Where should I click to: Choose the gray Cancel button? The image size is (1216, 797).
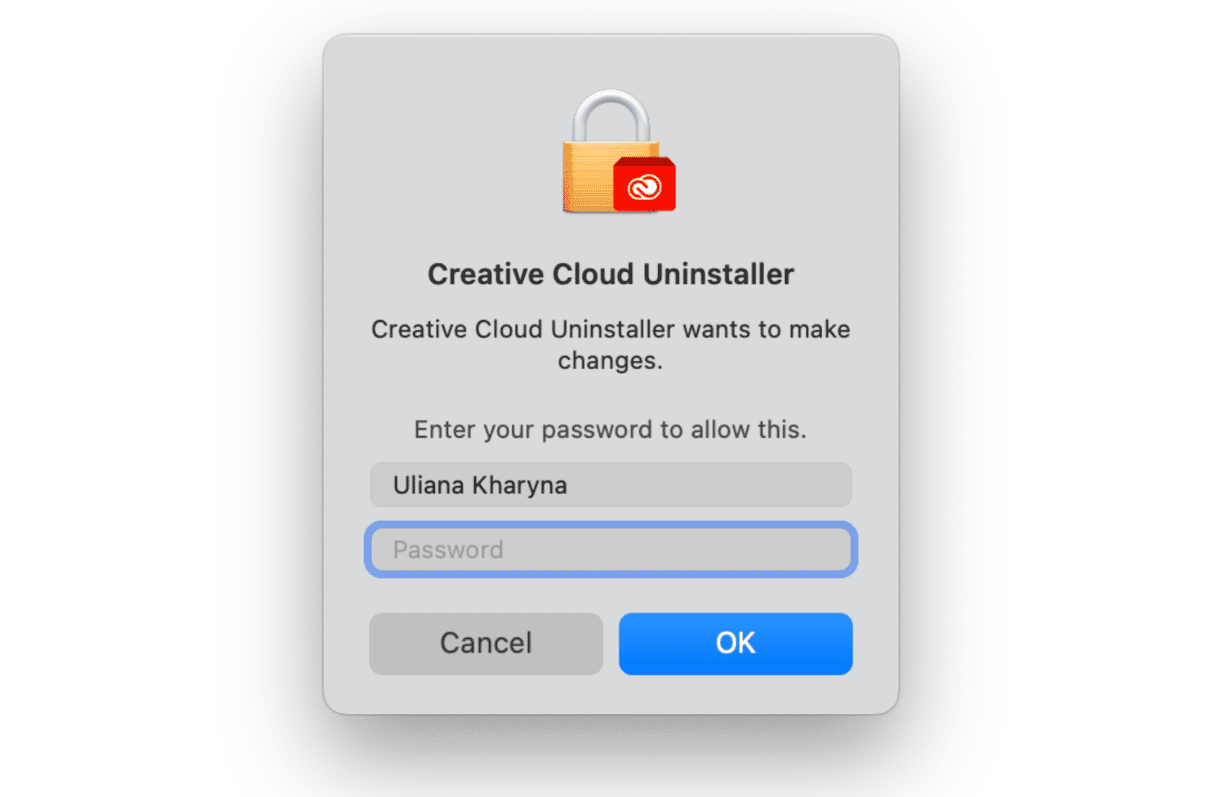point(486,643)
